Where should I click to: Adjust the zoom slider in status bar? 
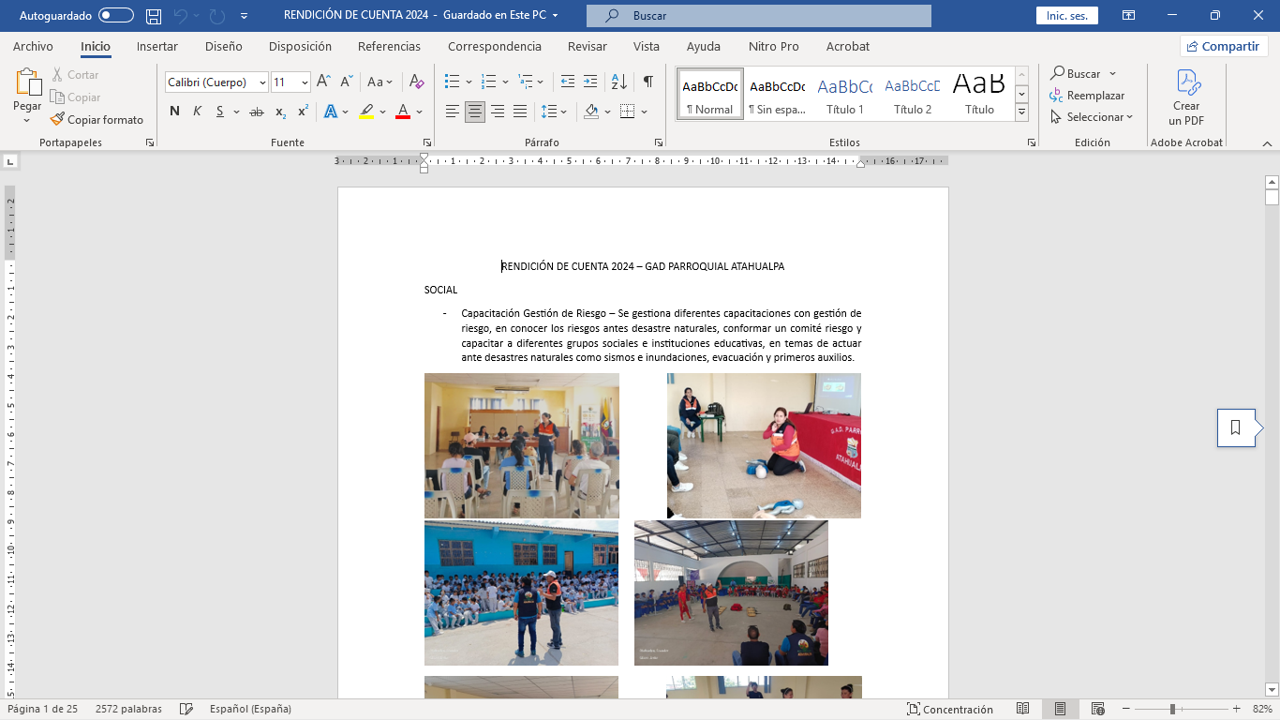(1172, 709)
